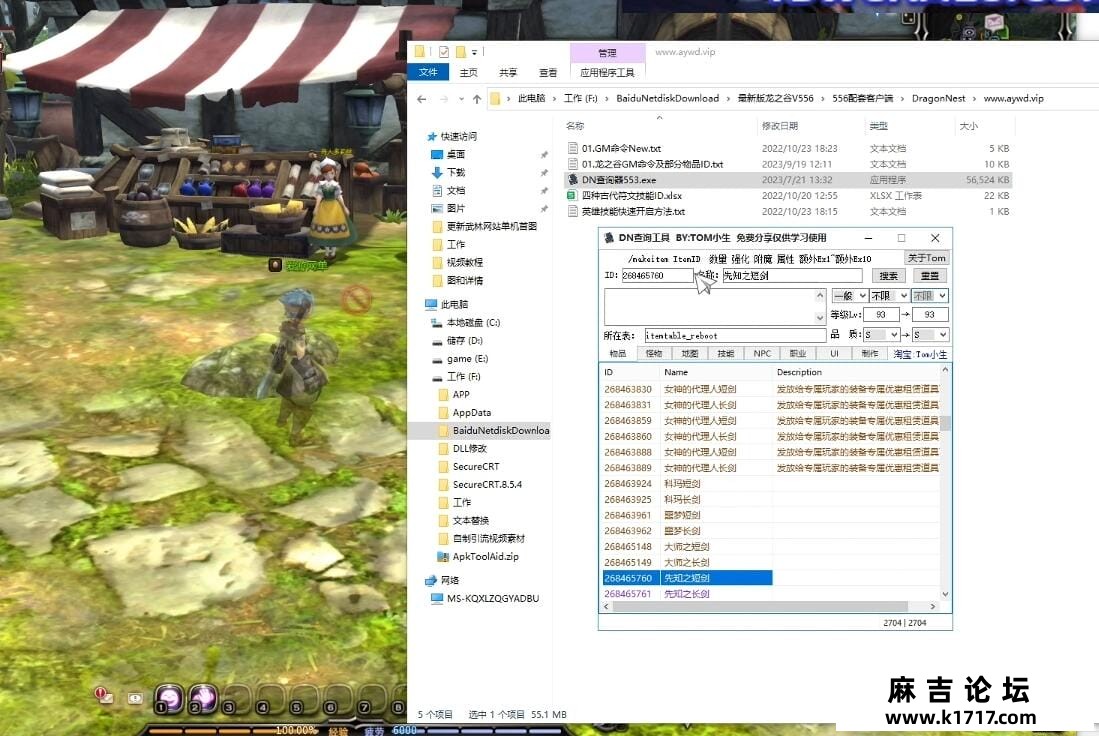Click into the 名称 name input field
This screenshot has width=1099, height=736.
coord(792,275)
